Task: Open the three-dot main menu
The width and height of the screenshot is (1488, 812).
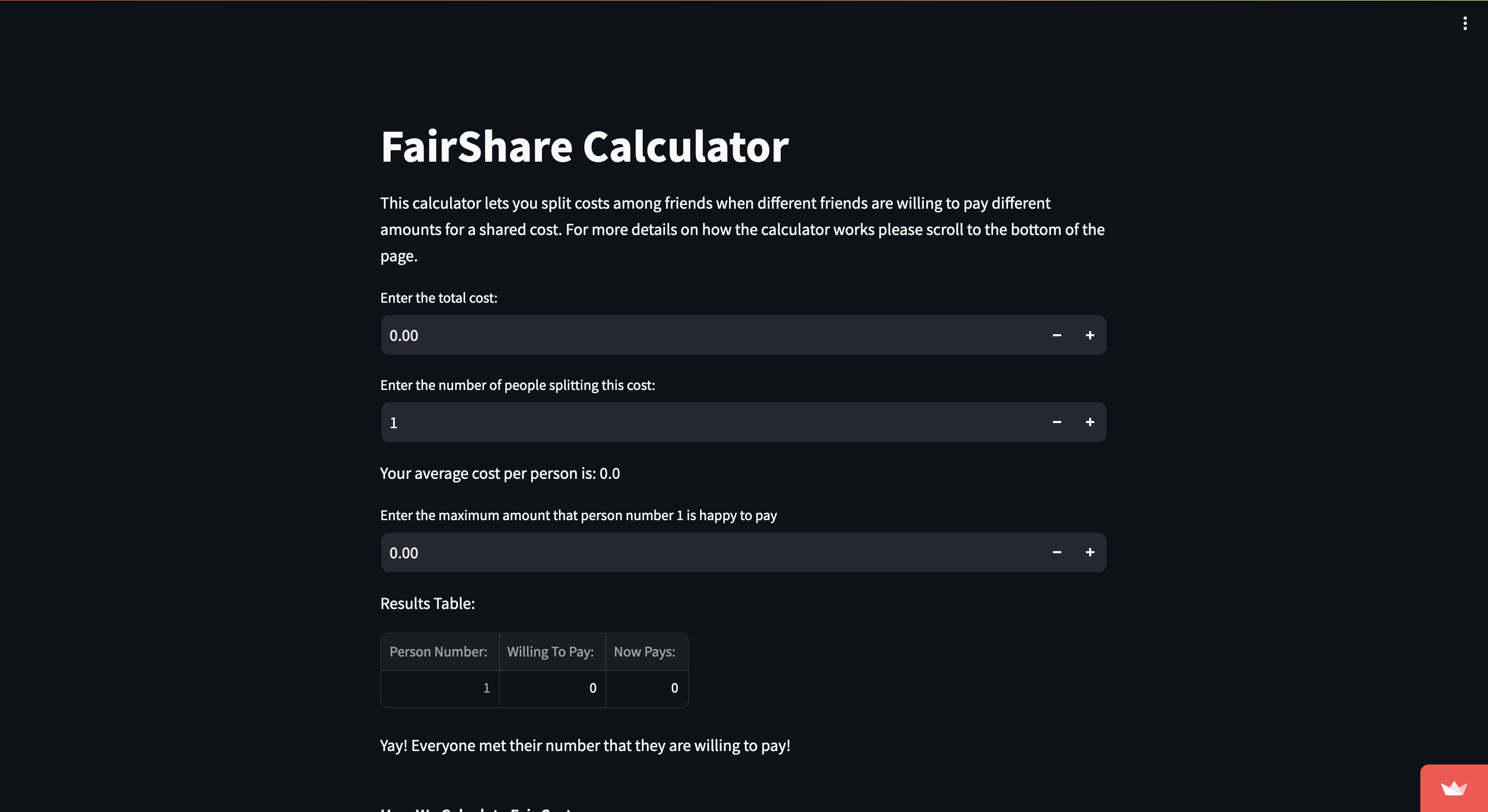Action: [x=1465, y=23]
